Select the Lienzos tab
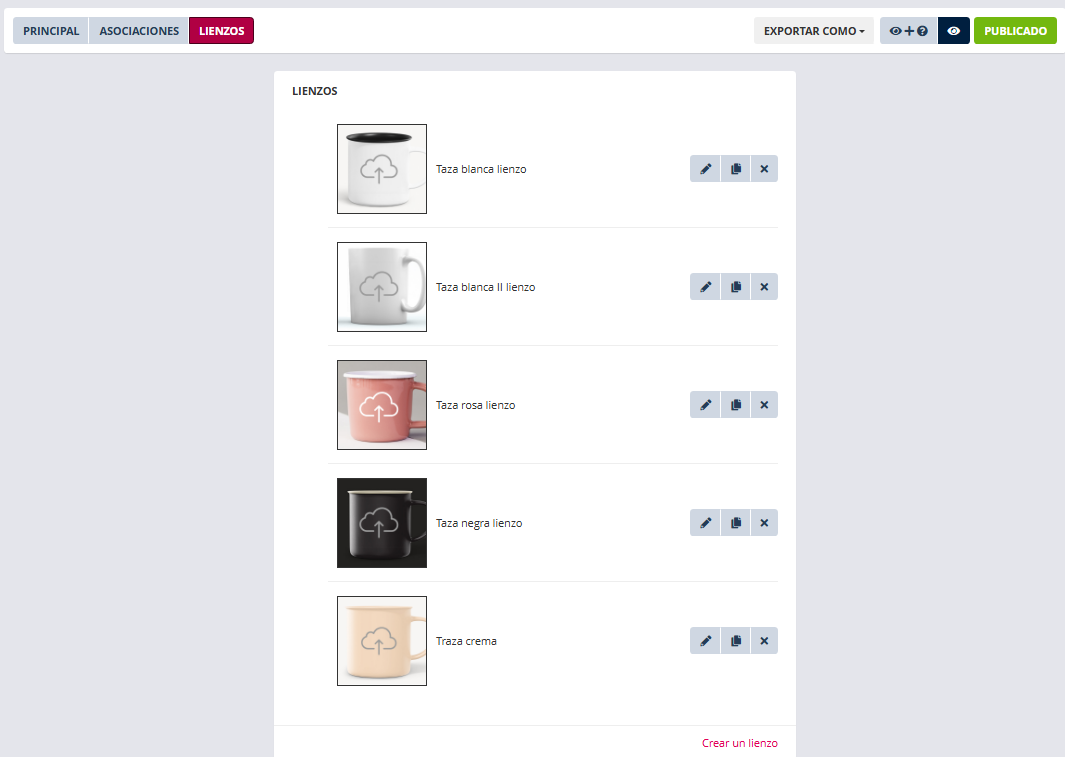 pos(221,31)
